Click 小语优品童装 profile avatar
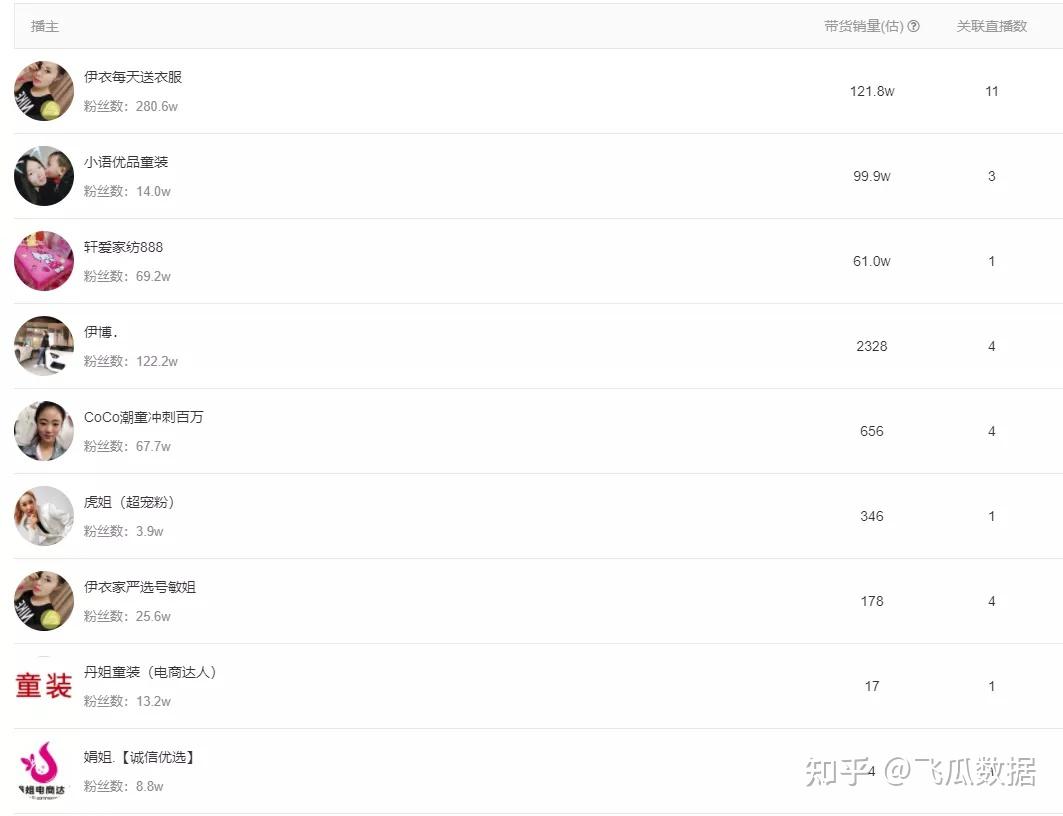The height and width of the screenshot is (816, 1063). 44,176
